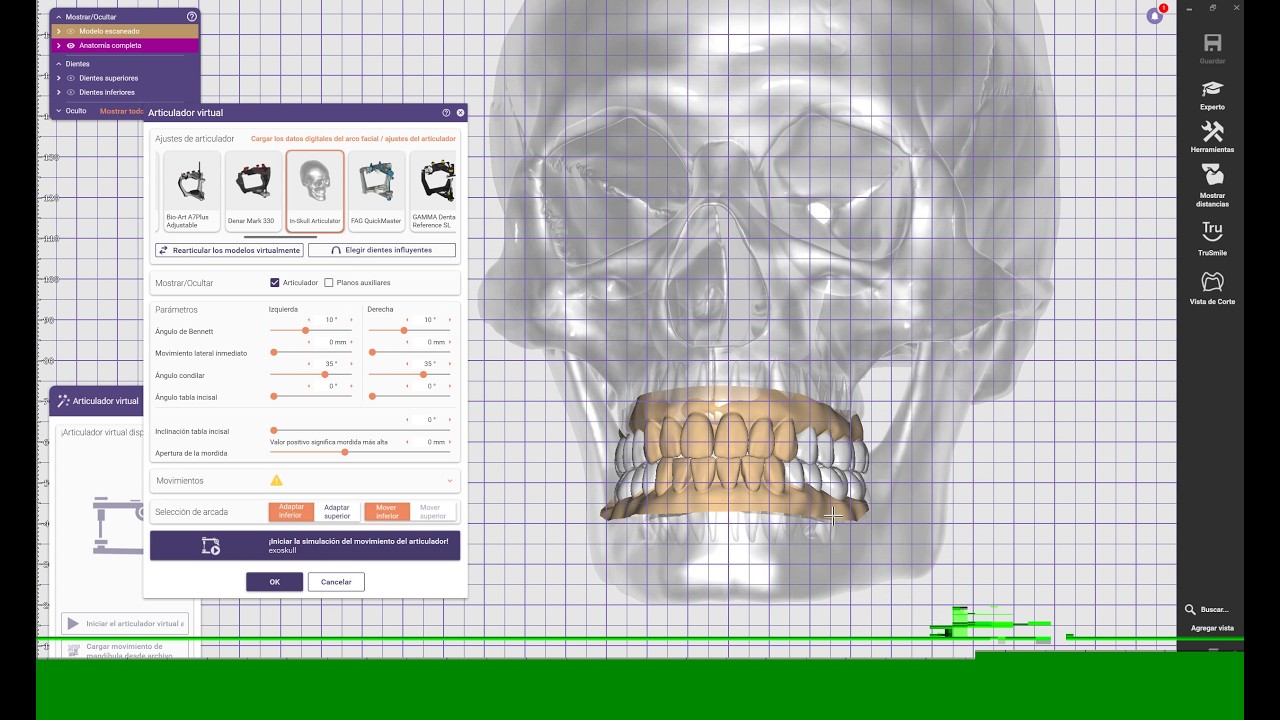Click Agregar vista in sidebar
The image size is (1280, 720).
tap(1212, 628)
